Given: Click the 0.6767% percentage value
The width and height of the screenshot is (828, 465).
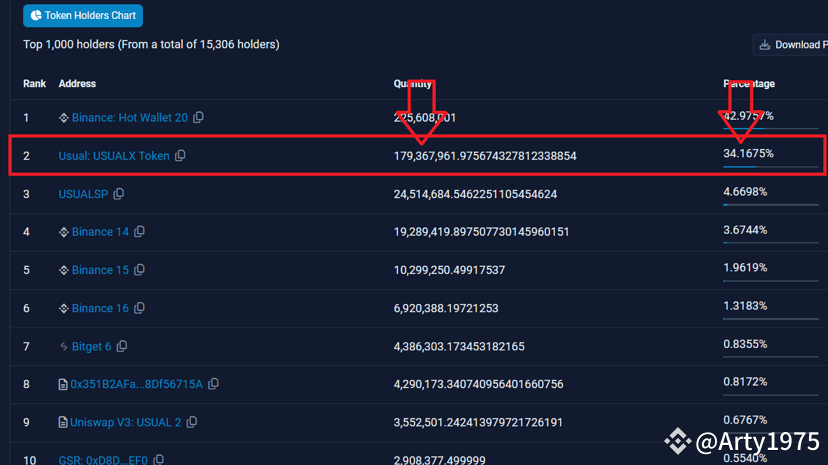Looking at the screenshot, I should point(745,420).
